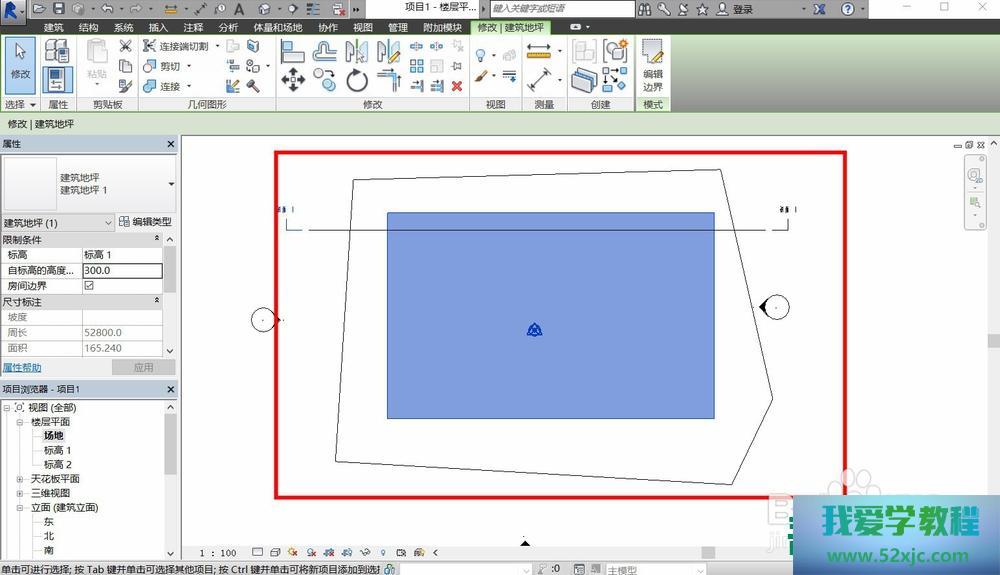Click the binoculars search icon
The height and width of the screenshot is (575, 1000).
(x=646, y=9)
